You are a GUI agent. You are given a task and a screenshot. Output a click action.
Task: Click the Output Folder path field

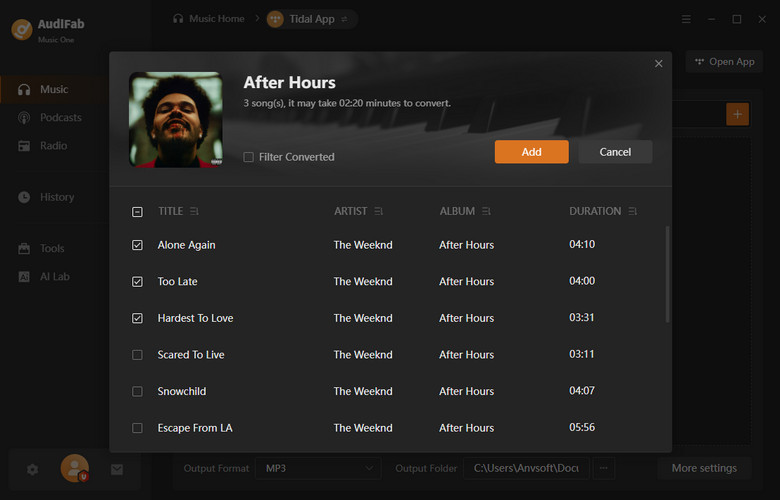[x=526, y=468]
